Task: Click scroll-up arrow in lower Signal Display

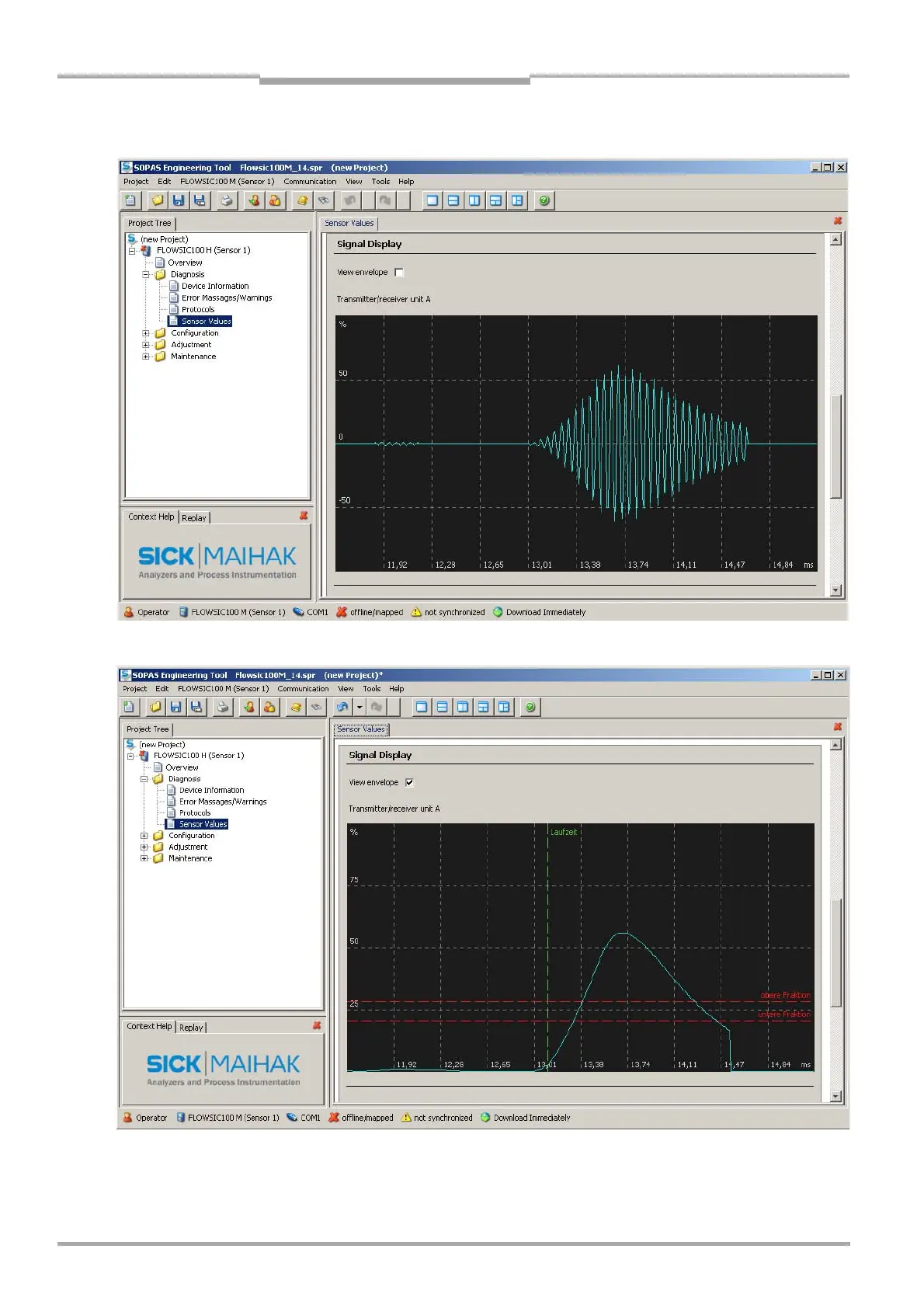Action: pos(836,745)
